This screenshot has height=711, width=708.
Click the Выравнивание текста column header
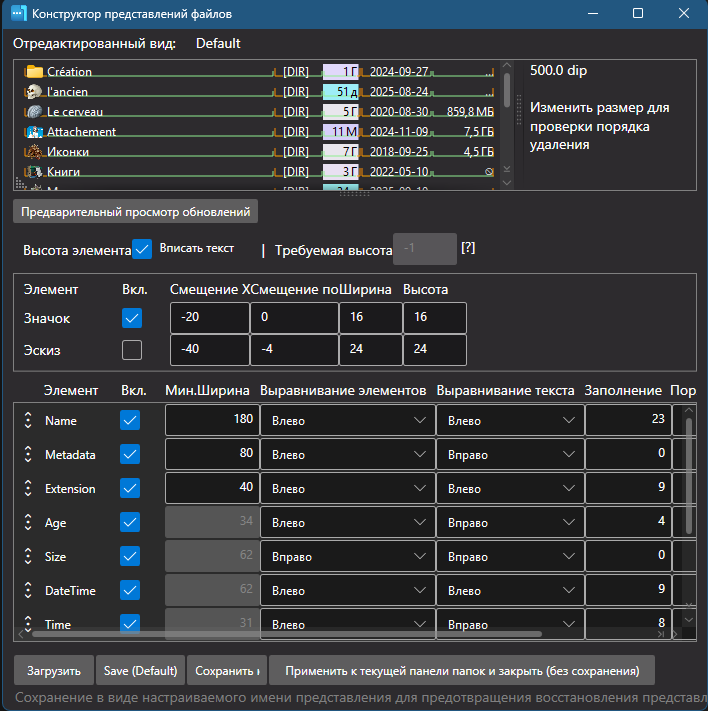505,390
